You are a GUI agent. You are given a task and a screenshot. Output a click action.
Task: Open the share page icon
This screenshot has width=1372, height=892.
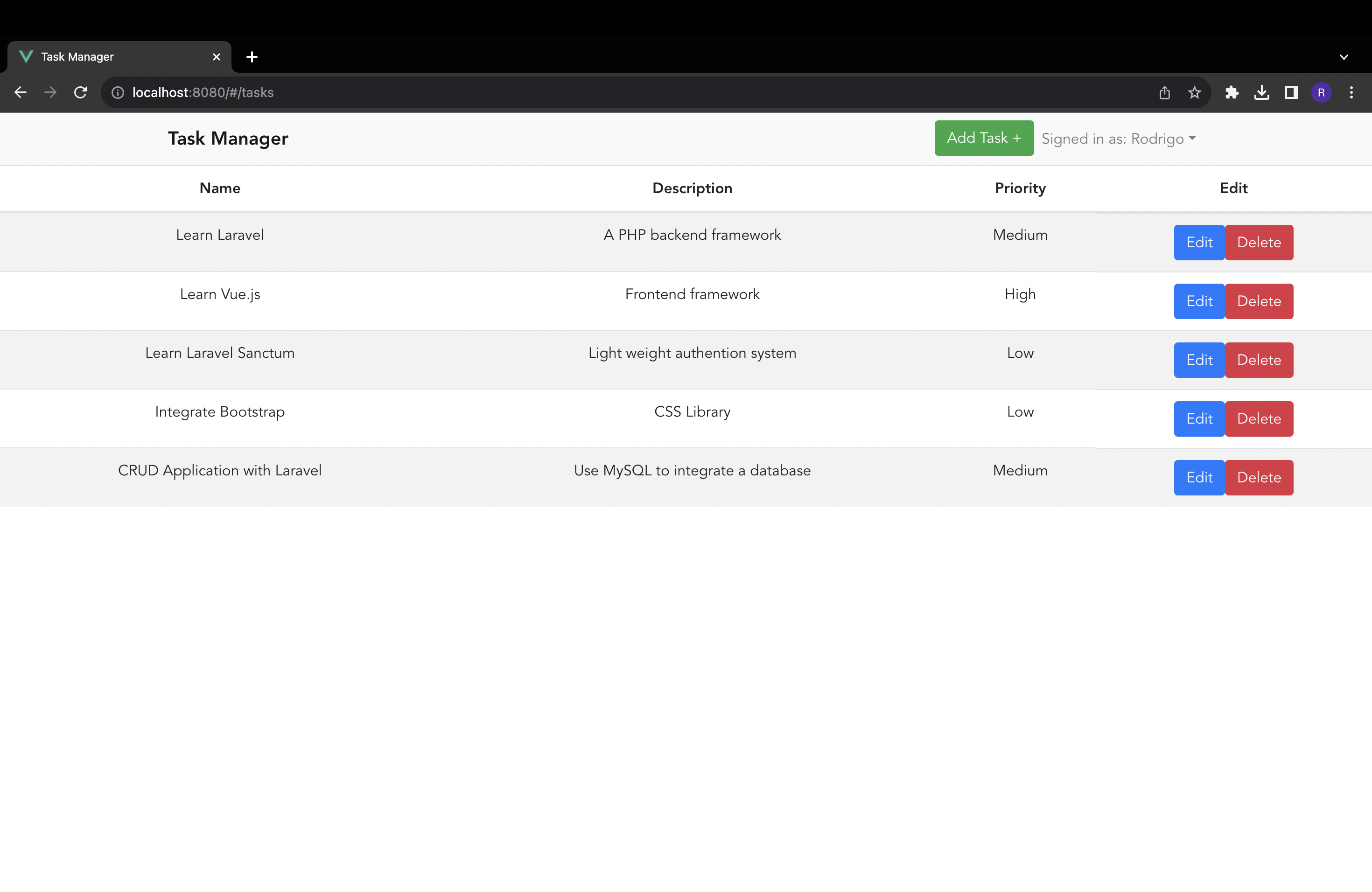(1164, 92)
